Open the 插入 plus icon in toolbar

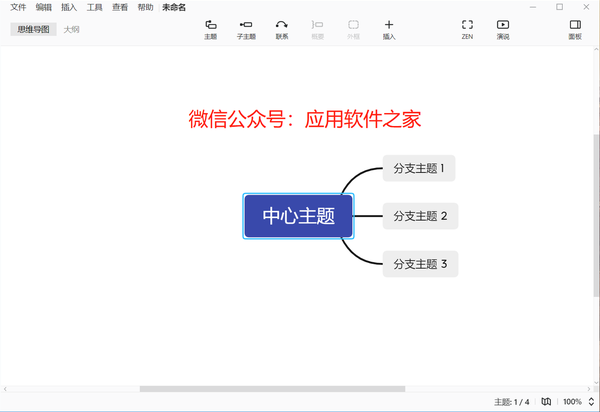[389, 28]
